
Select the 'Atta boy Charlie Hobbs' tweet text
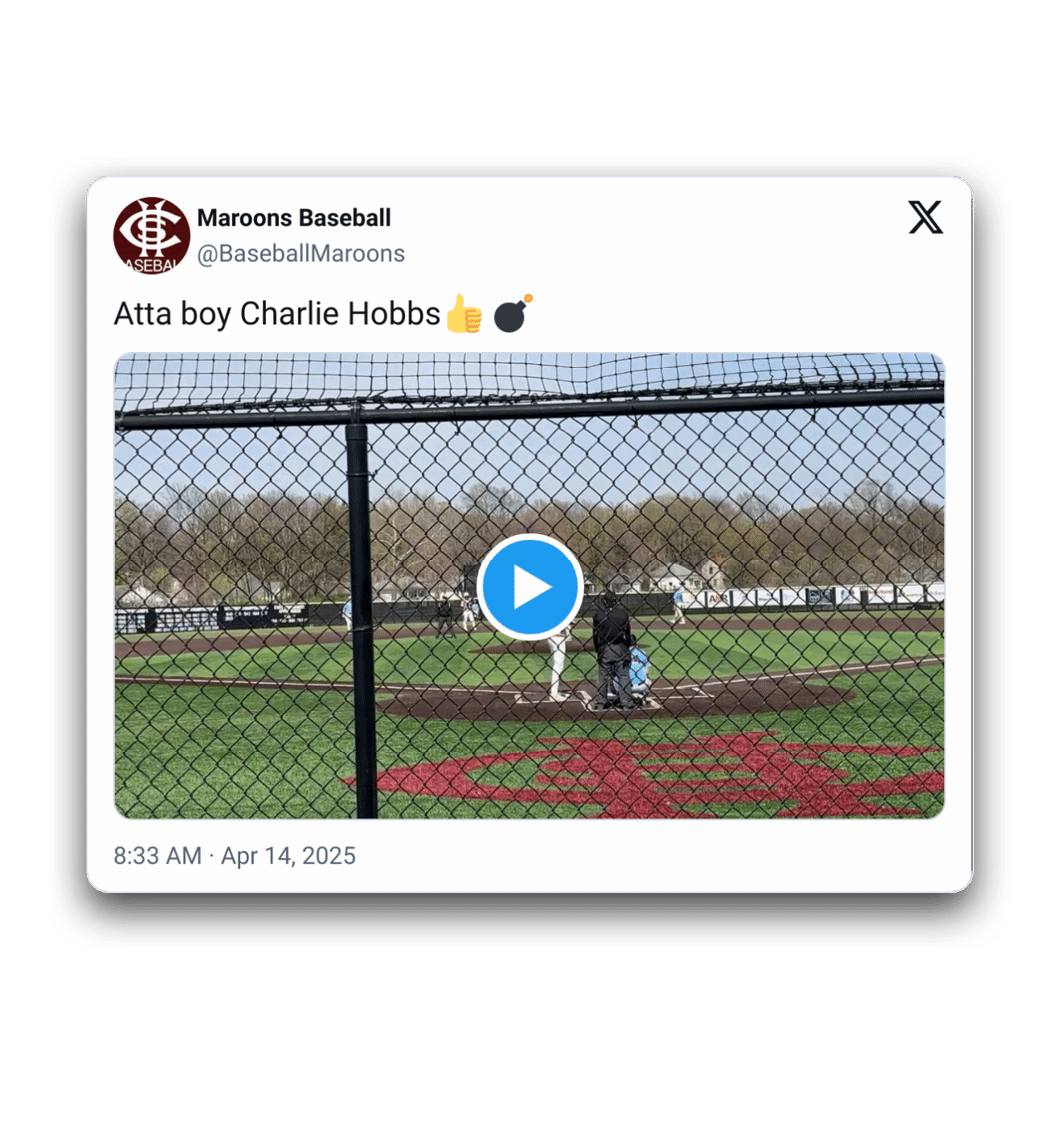[x=277, y=314]
